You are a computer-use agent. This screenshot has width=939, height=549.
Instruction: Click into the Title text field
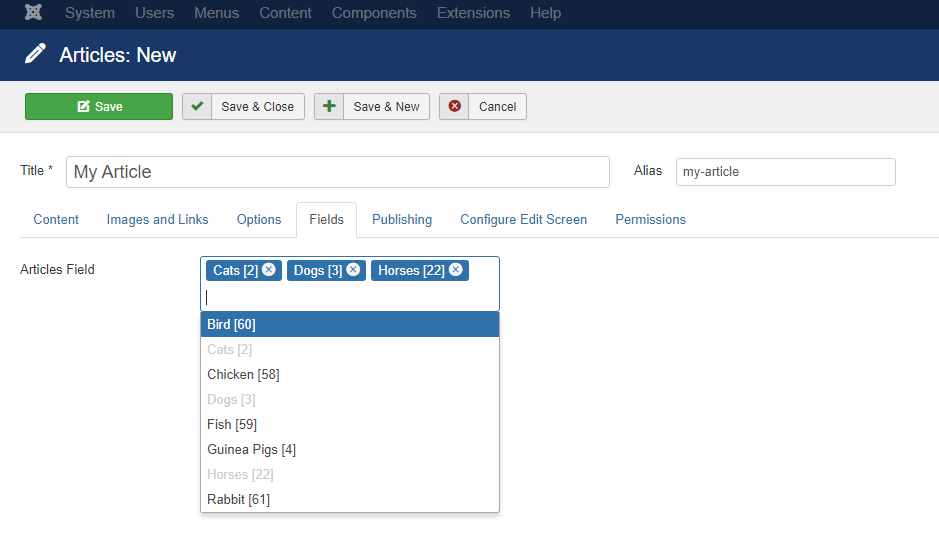pyautogui.click(x=338, y=172)
